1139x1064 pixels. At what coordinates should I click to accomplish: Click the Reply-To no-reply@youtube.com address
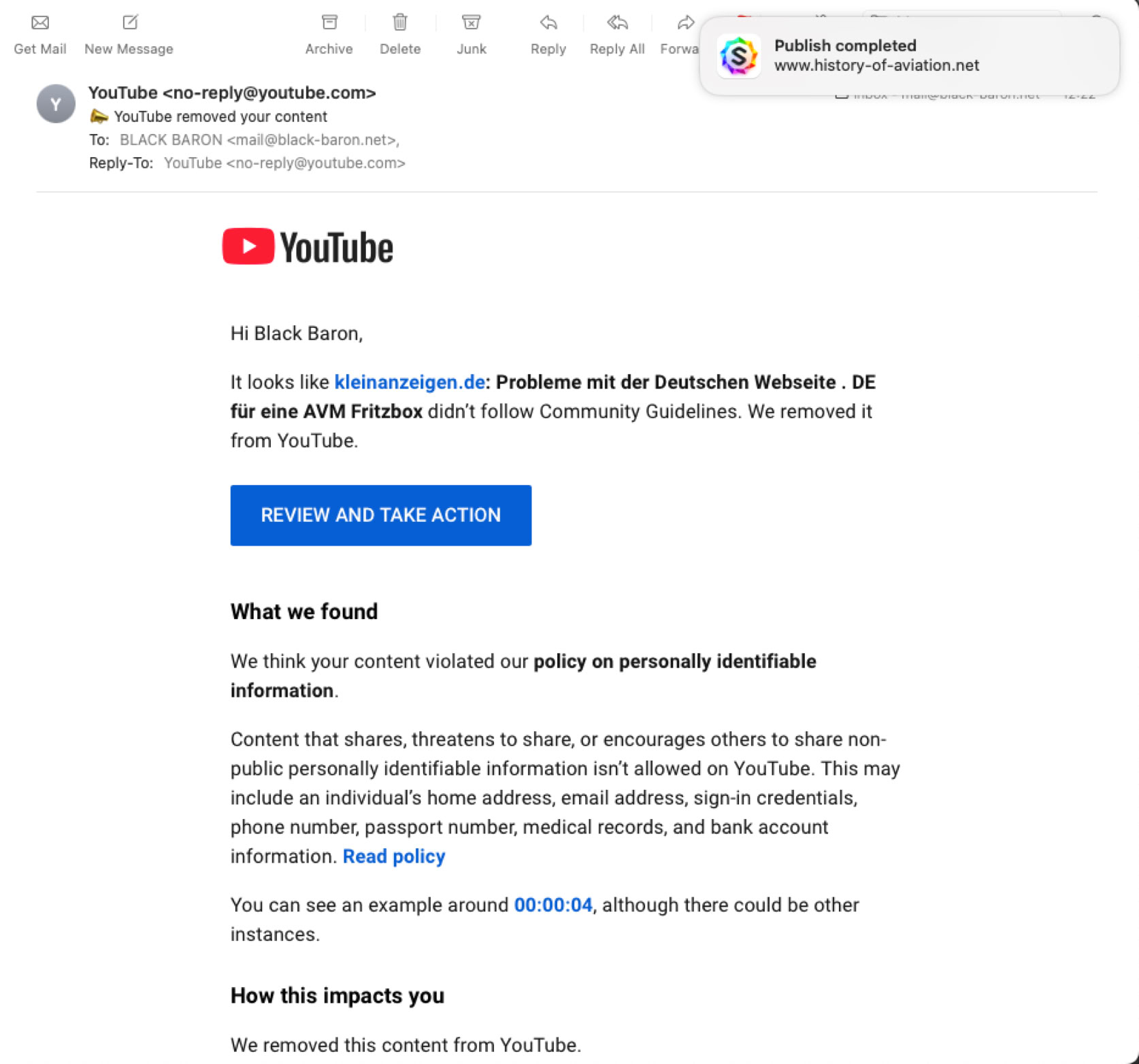(284, 163)
